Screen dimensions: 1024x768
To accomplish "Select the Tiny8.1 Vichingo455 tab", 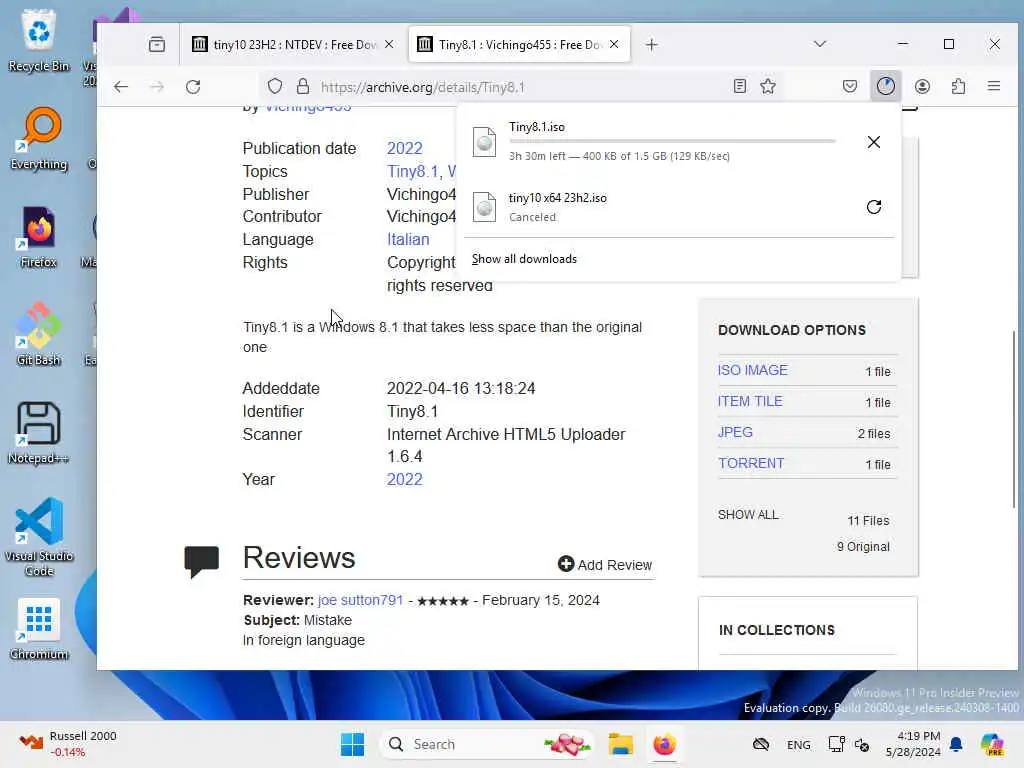I will [x=519, y=44].
